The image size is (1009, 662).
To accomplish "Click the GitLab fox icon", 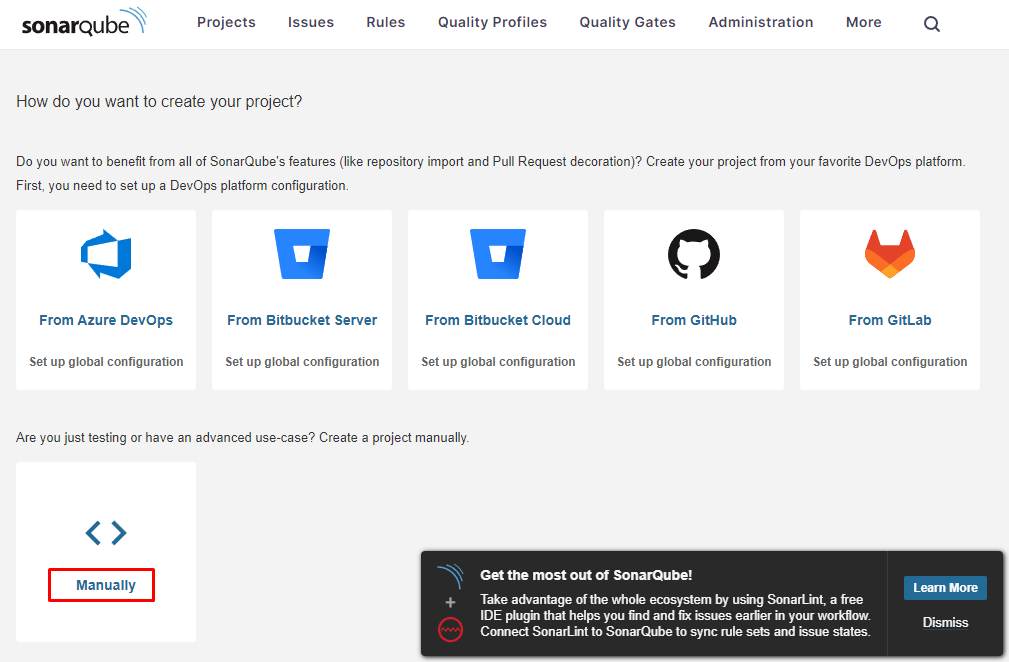I will coord(890,254).
